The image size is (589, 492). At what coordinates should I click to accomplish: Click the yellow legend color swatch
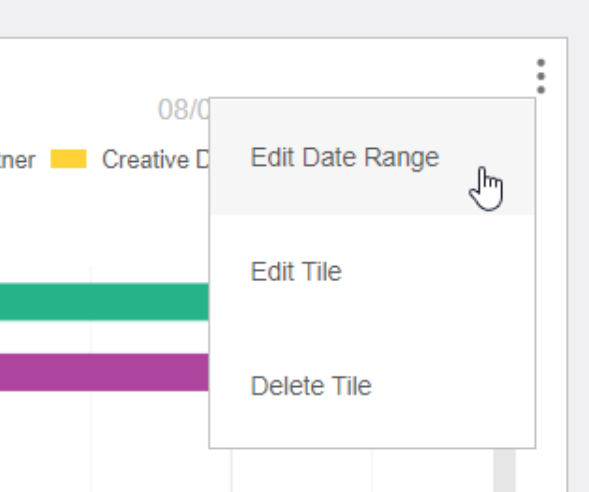click(69, 158)
